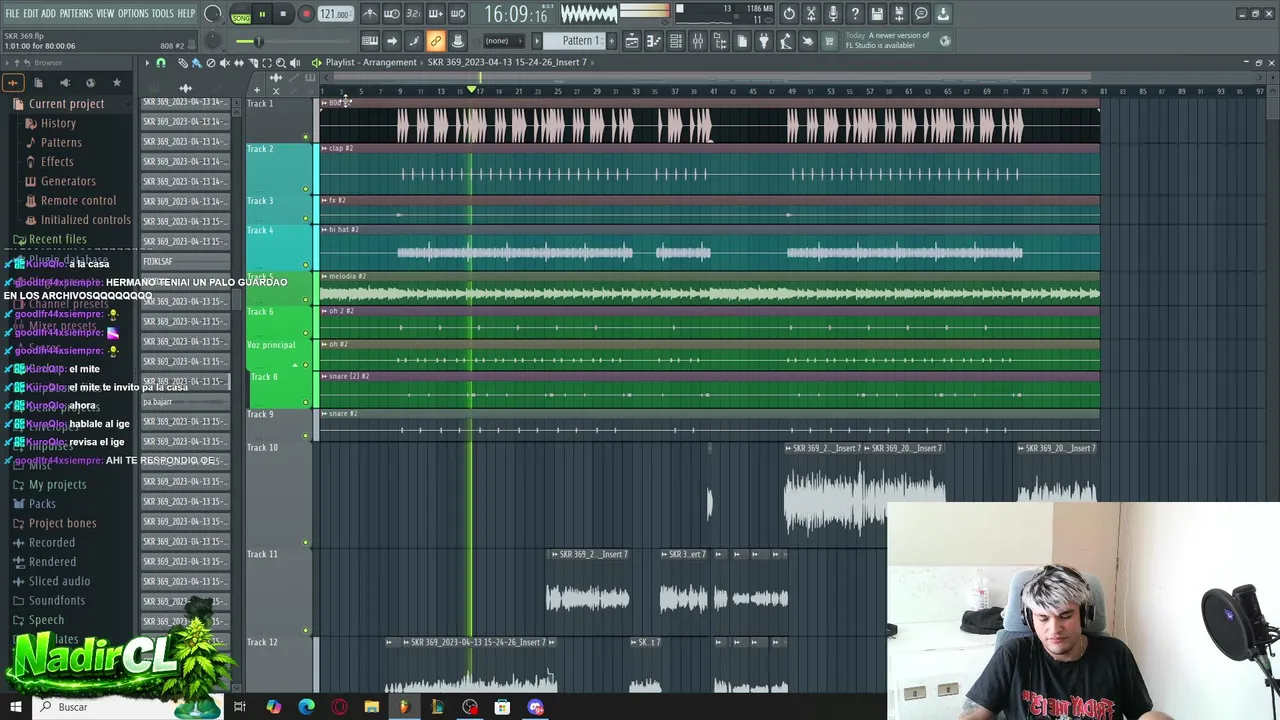Open the question mark help icon
The height and width of the screenshot is (720, 1280).
click(x=855, y=14)
